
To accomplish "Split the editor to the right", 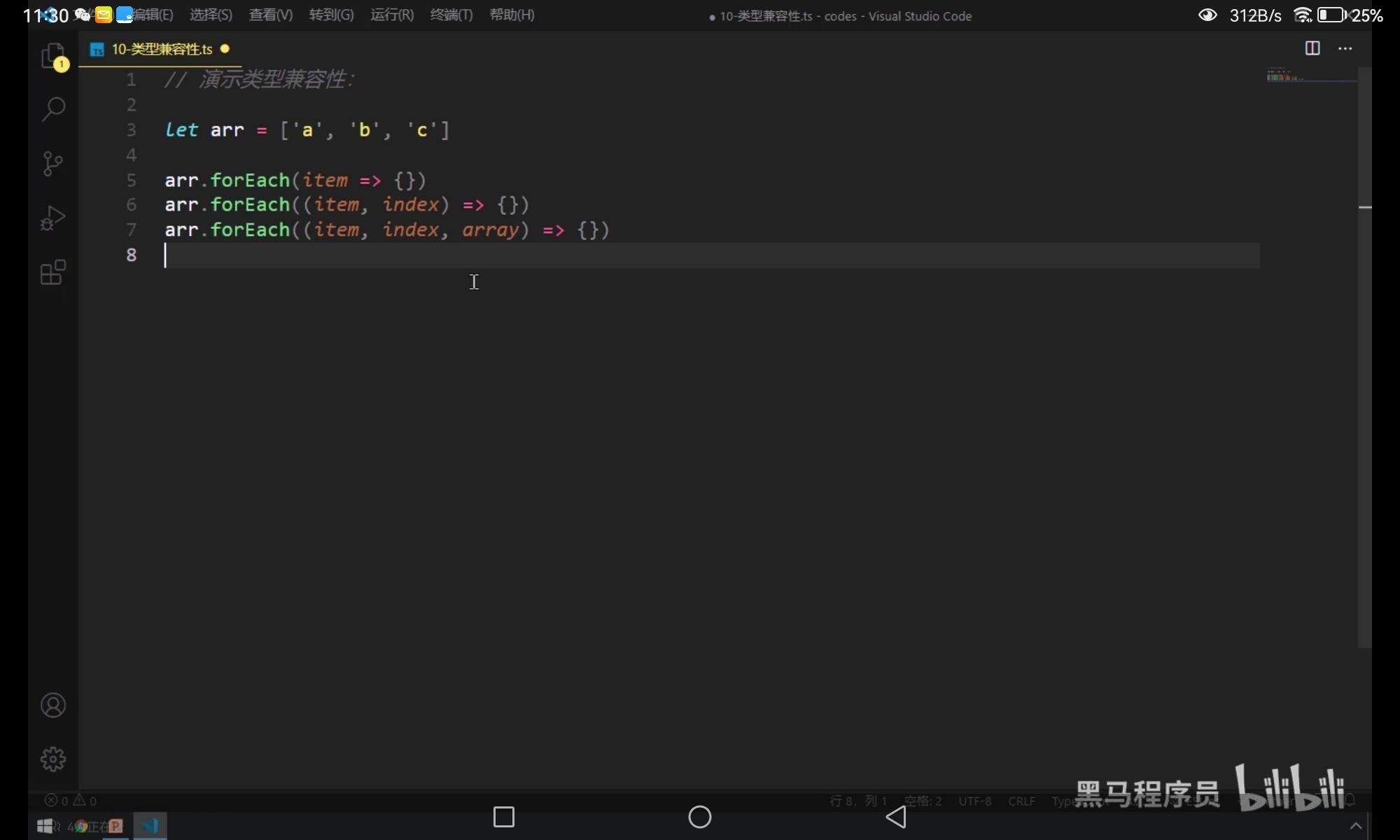I will (1312, 48).
